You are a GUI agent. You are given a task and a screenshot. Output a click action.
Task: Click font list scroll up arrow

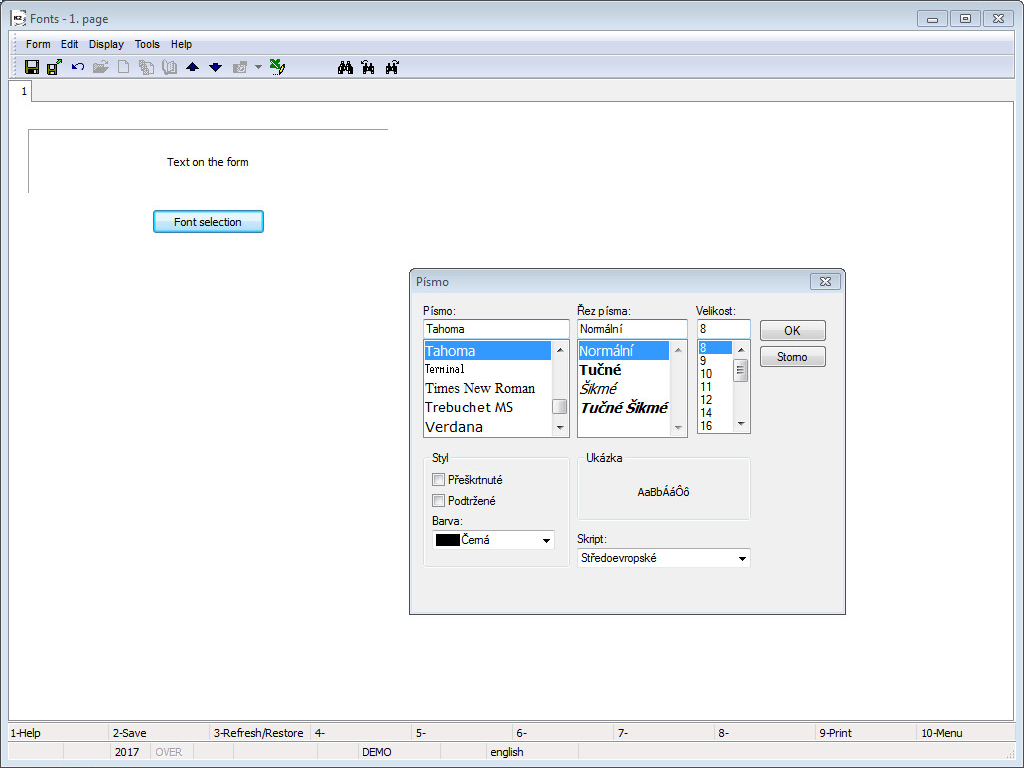point(560,350)
